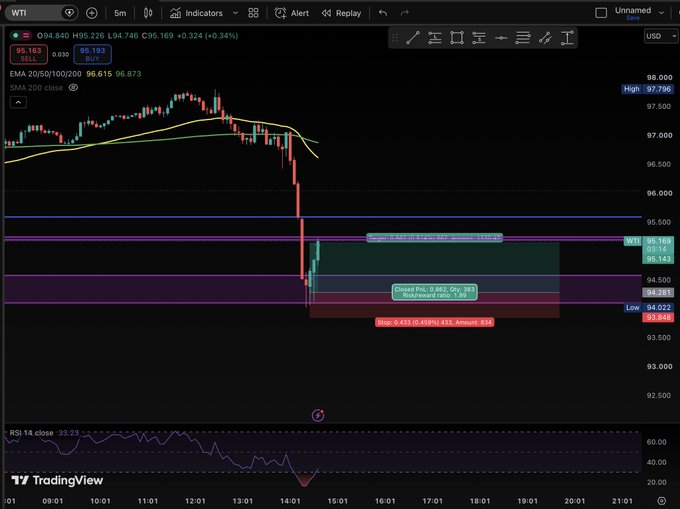Select the parallel lines Fib tool
This screenshot has height=509, width=680.
(x=523, y=38)
